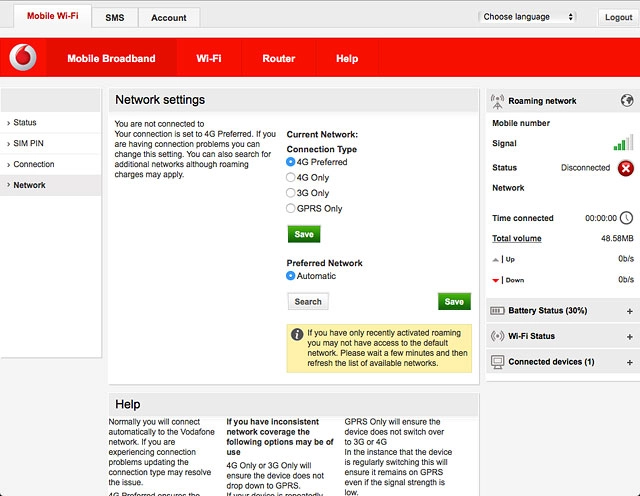This screenshot has width=640, height=496.
Task: Select the 3G Only radio option
Action: click(x=291, y=193)
